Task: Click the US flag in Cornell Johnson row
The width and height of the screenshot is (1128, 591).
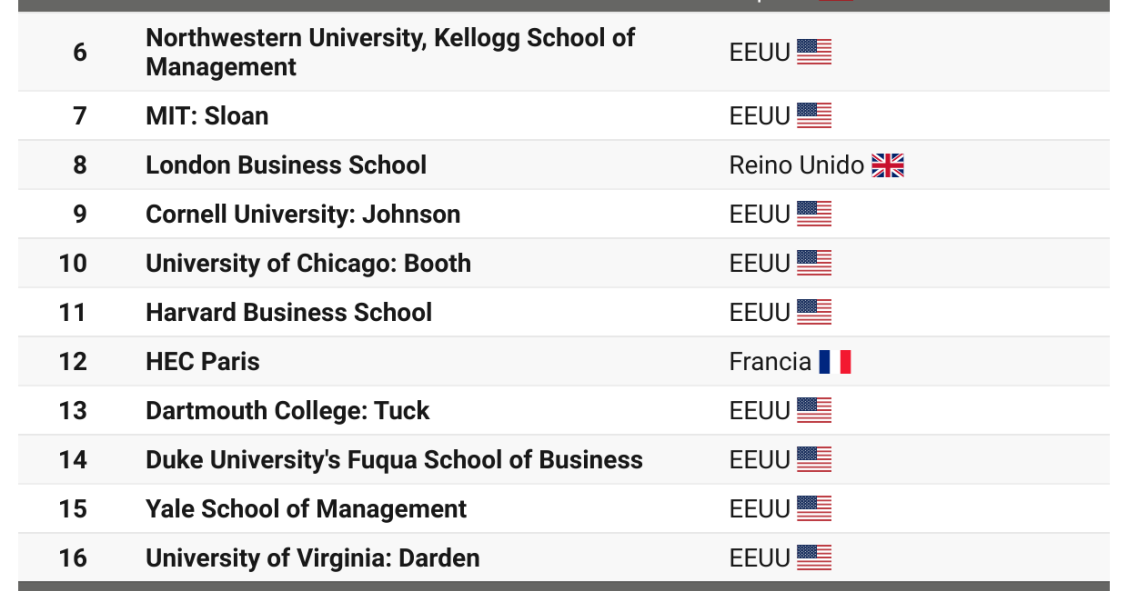Action: [x=814, y=214]
